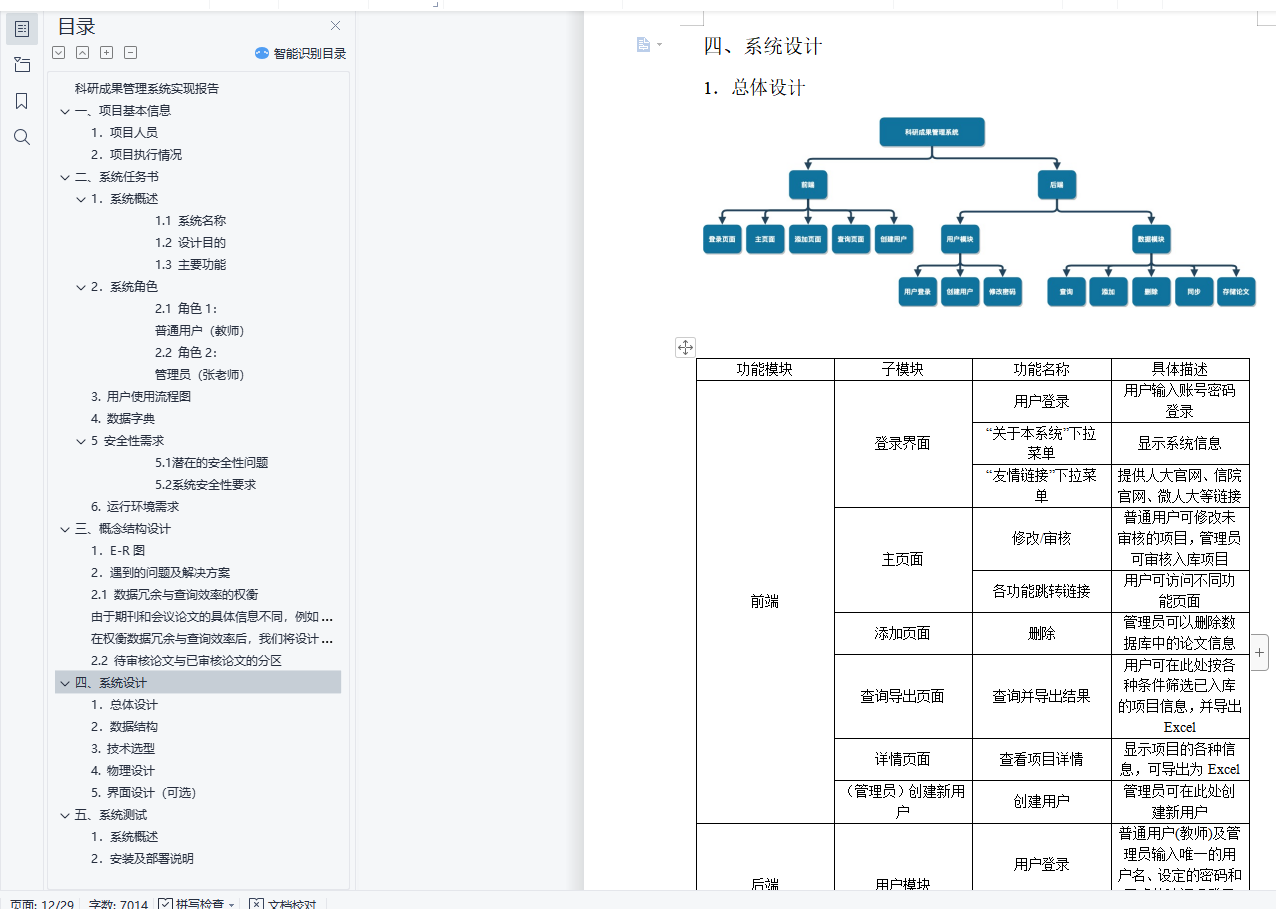1276x909 pixels.
Task: Select 1.1 系统名称 outline entry
Action: 190,220
